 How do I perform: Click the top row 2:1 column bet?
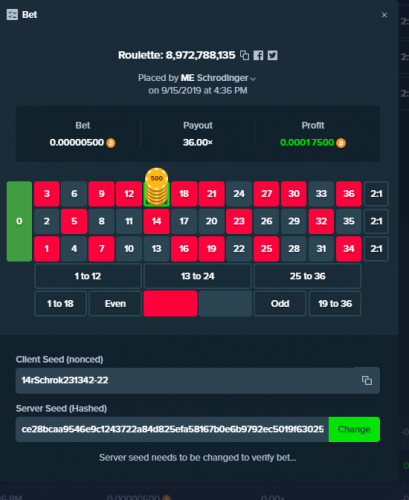click(376, 194)
